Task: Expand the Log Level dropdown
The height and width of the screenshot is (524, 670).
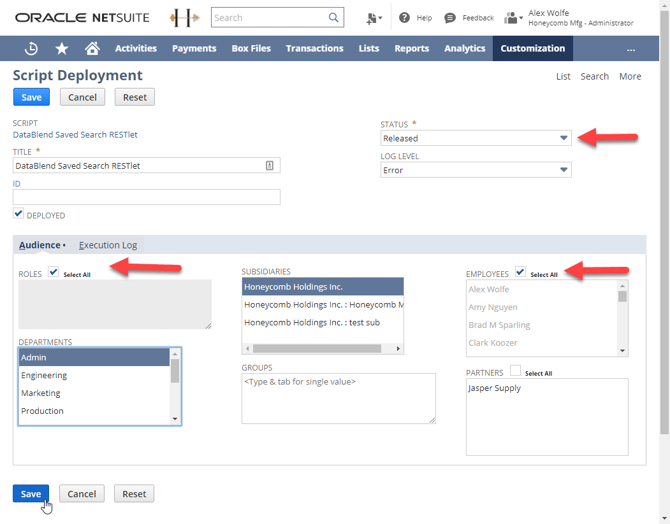Action: point(563,170)
